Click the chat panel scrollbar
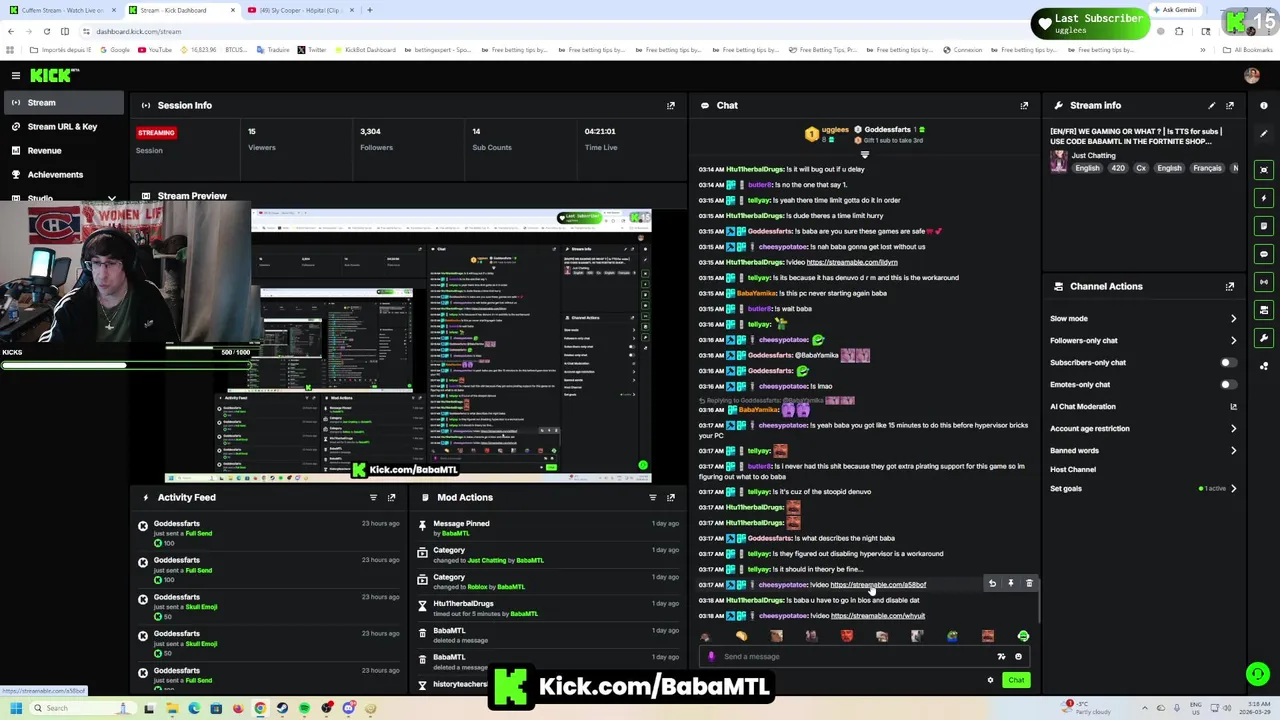Viewport: 1280px width, 720px height. tap(1039, 600)
